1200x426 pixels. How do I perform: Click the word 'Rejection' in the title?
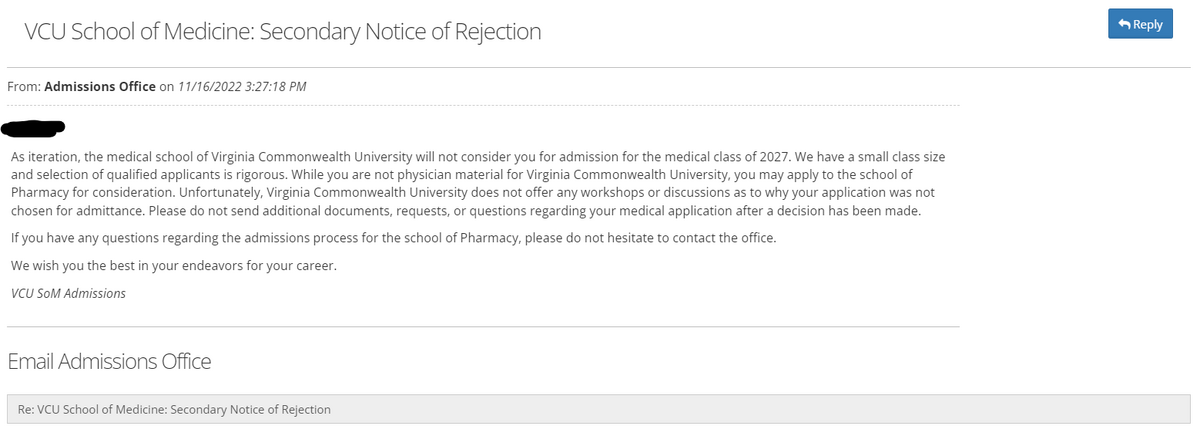coord(500,32)
